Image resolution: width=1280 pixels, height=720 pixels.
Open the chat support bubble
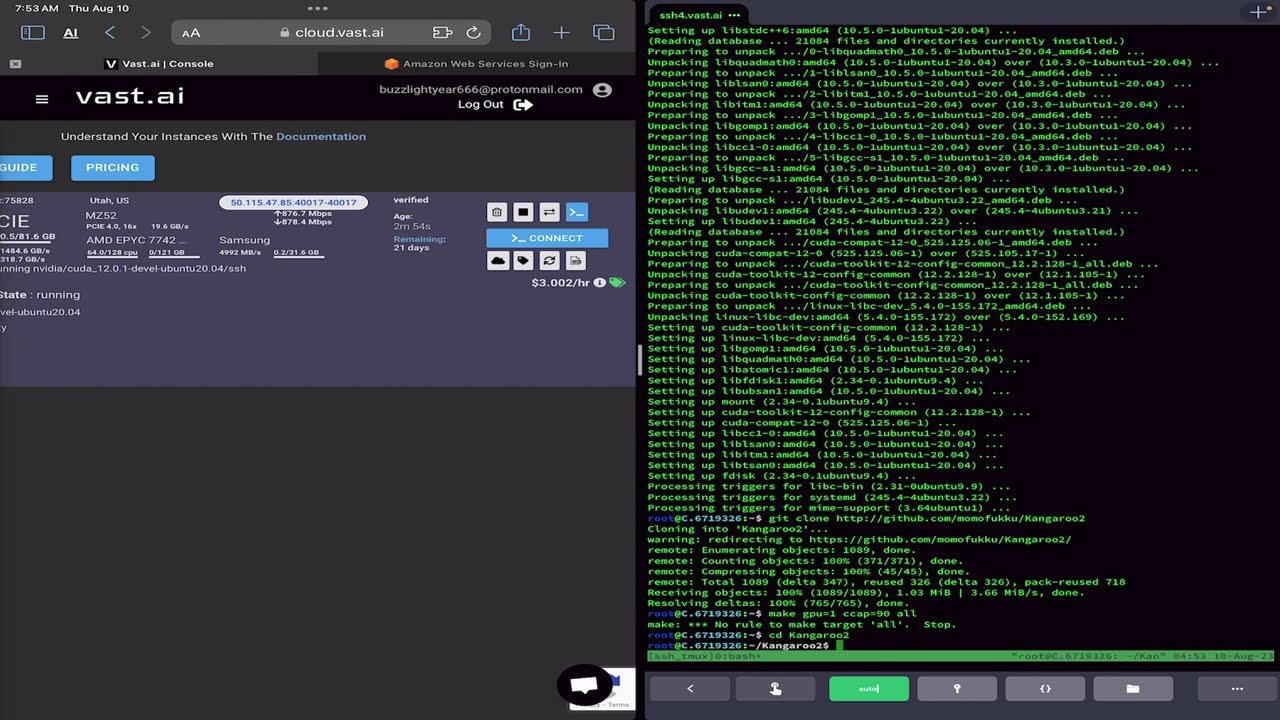click(584, 685)
